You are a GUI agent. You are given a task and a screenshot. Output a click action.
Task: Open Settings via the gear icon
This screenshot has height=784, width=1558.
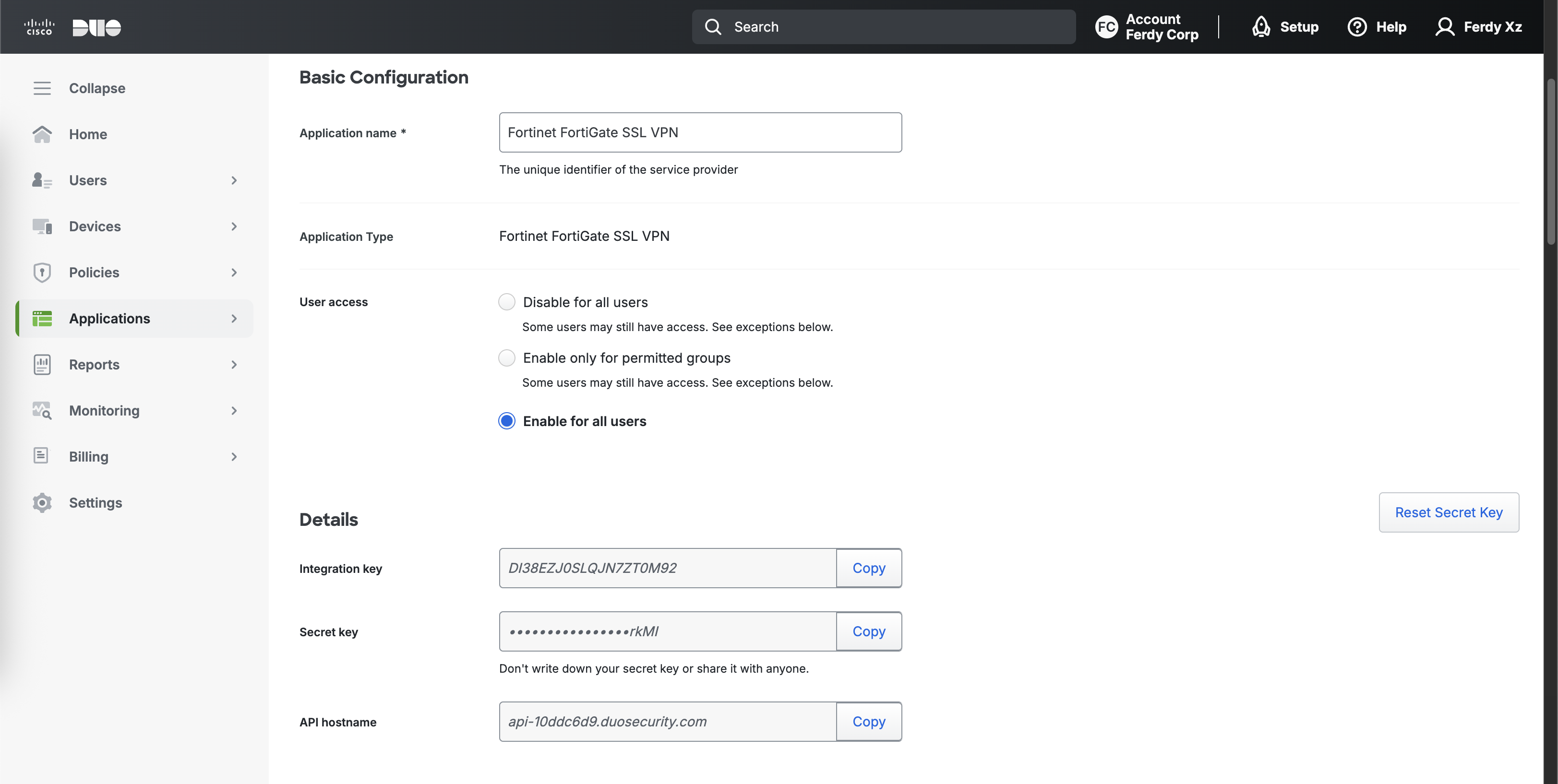tap(42, 503)
